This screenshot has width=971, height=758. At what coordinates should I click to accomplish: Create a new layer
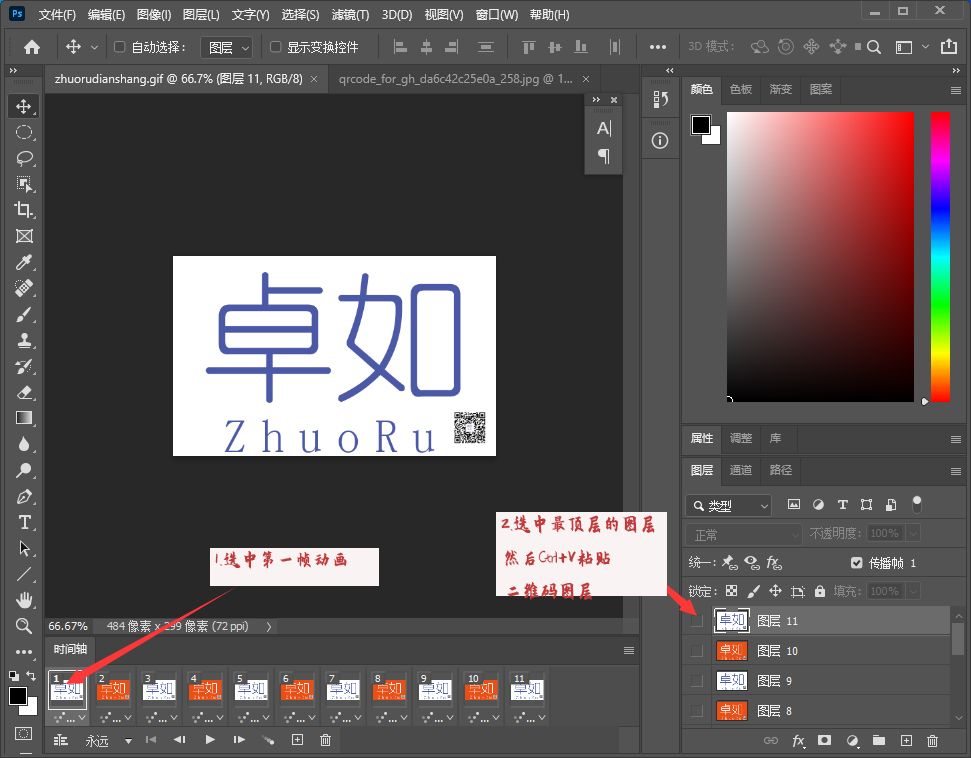[905, 740]
